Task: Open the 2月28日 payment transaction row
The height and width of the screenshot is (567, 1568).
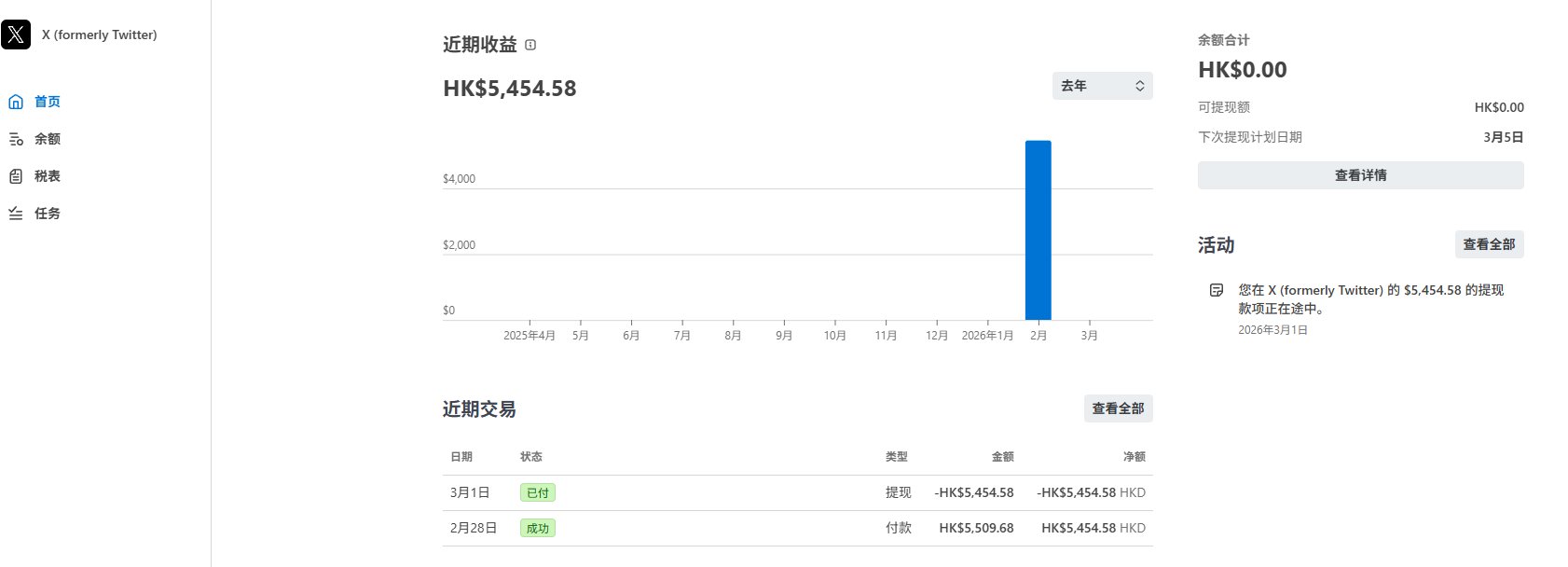Action: click(x=797, y=528)
